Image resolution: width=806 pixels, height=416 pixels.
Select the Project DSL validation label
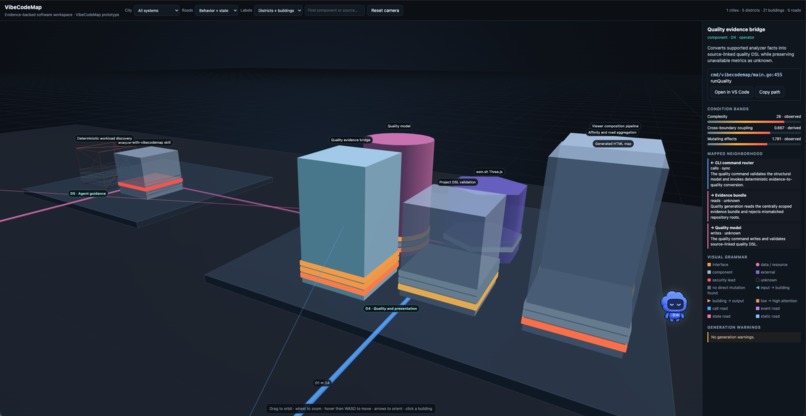[457, 182]
